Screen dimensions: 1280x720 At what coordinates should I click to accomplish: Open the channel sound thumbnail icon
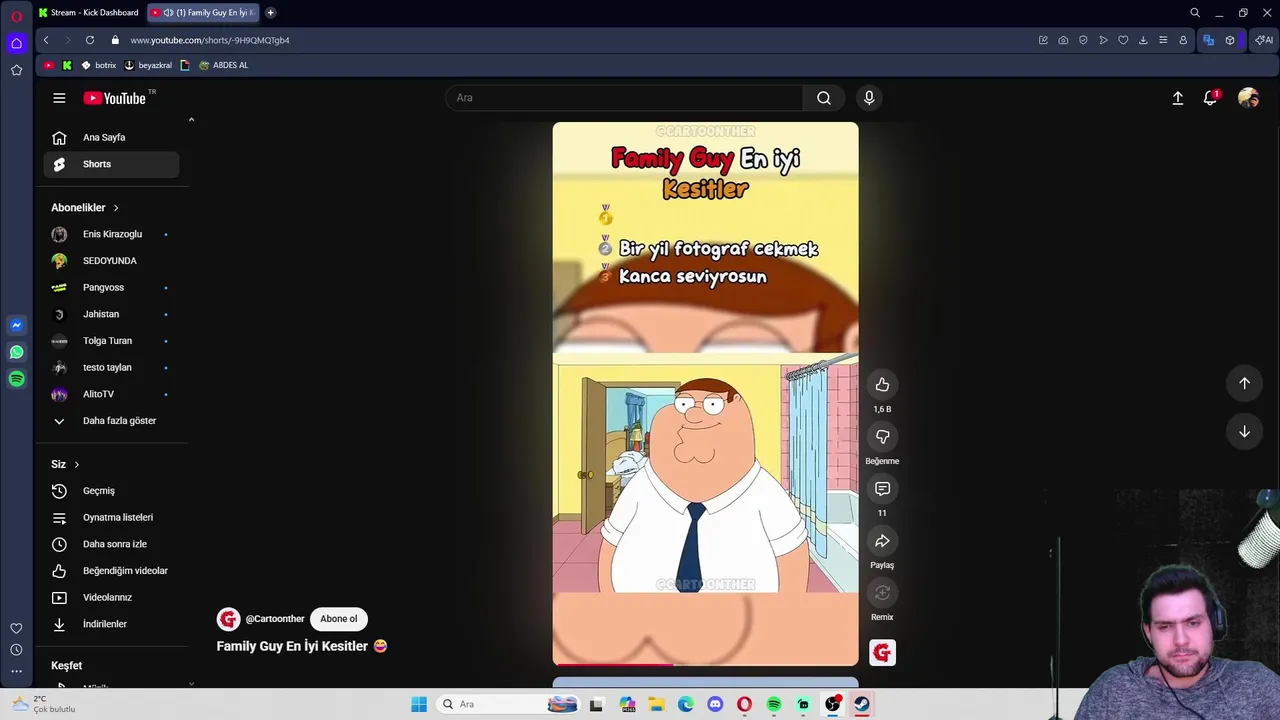882,653
